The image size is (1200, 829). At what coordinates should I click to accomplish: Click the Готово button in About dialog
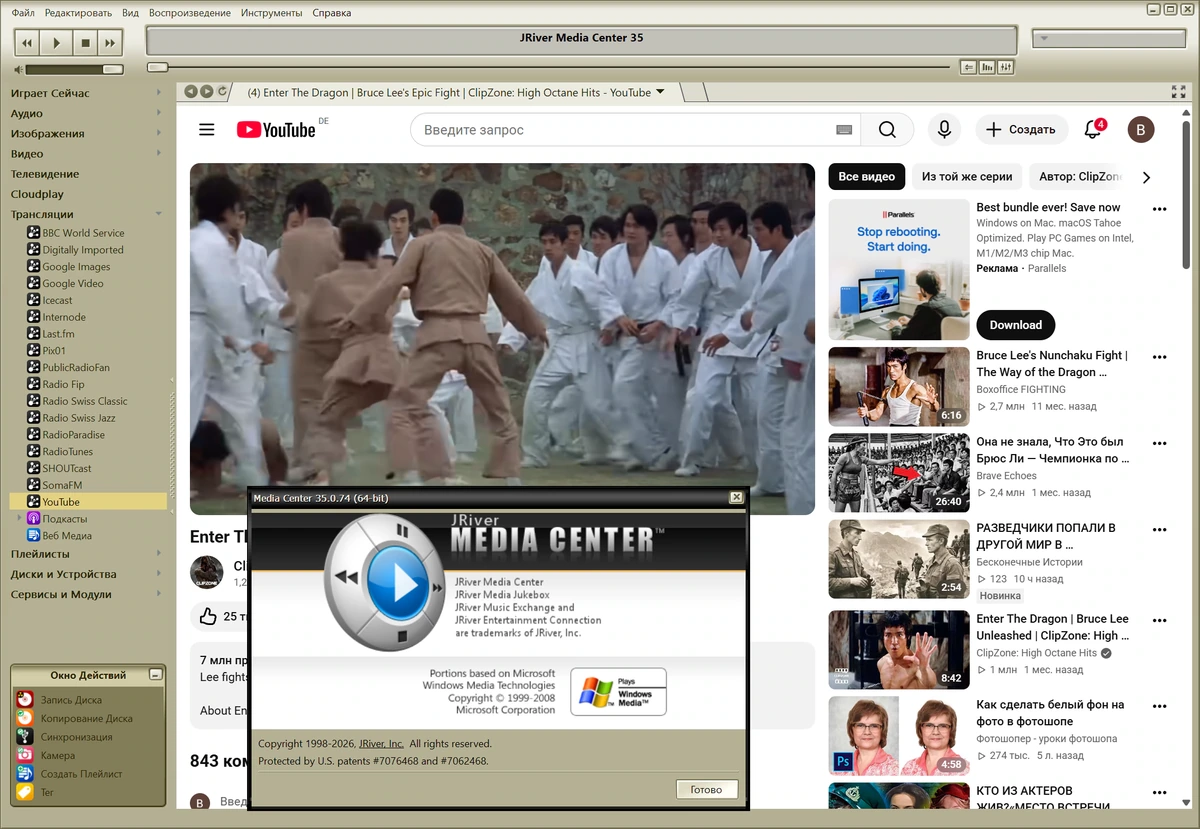(x=706, y=789)
